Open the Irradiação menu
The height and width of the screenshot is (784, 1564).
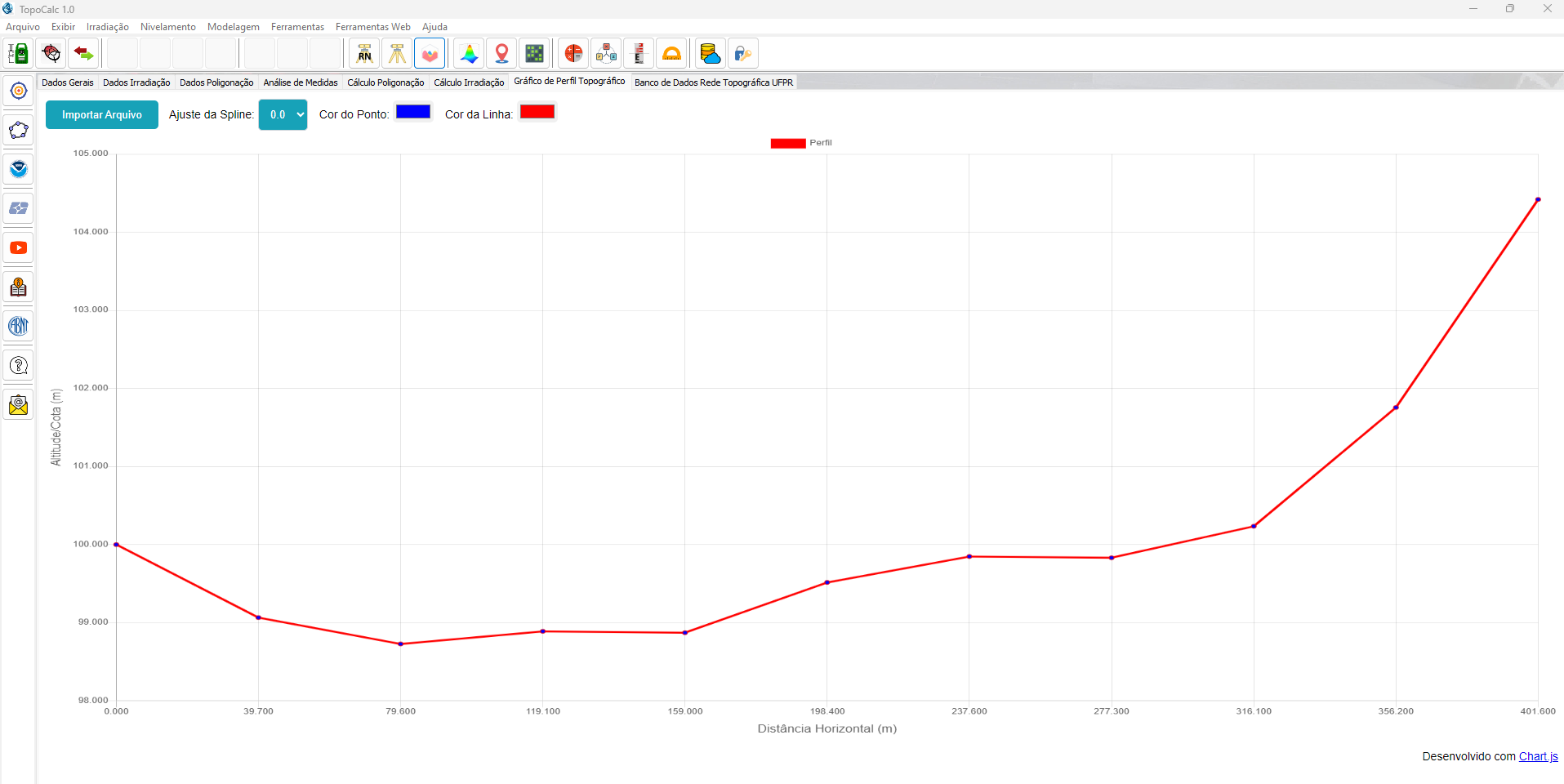point(108,27)
